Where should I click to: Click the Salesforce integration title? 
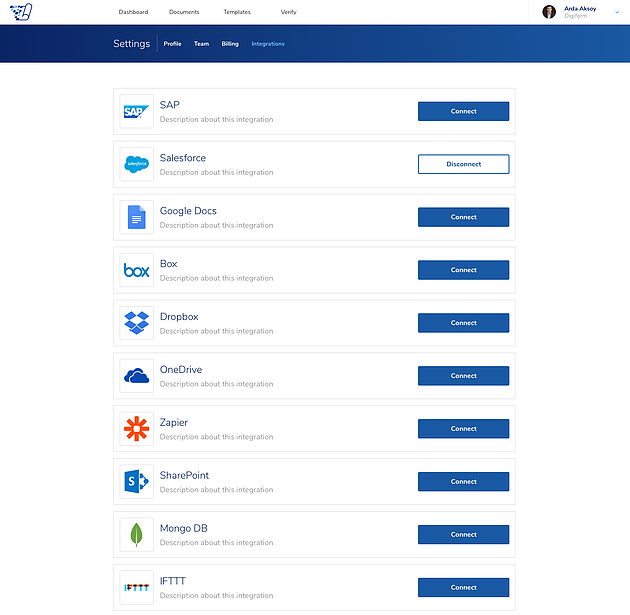183,158
